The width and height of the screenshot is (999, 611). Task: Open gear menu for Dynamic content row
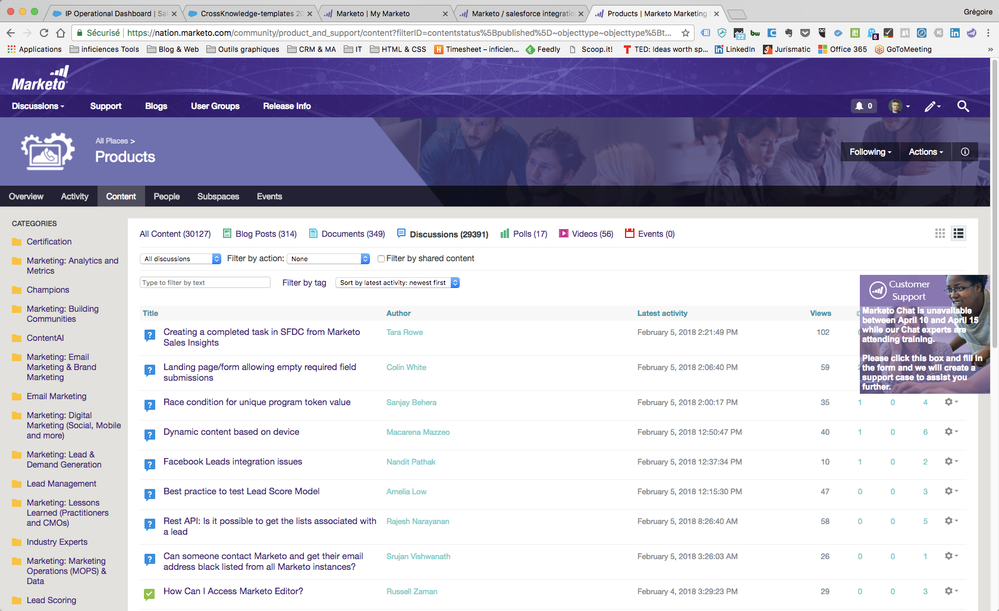951,432
